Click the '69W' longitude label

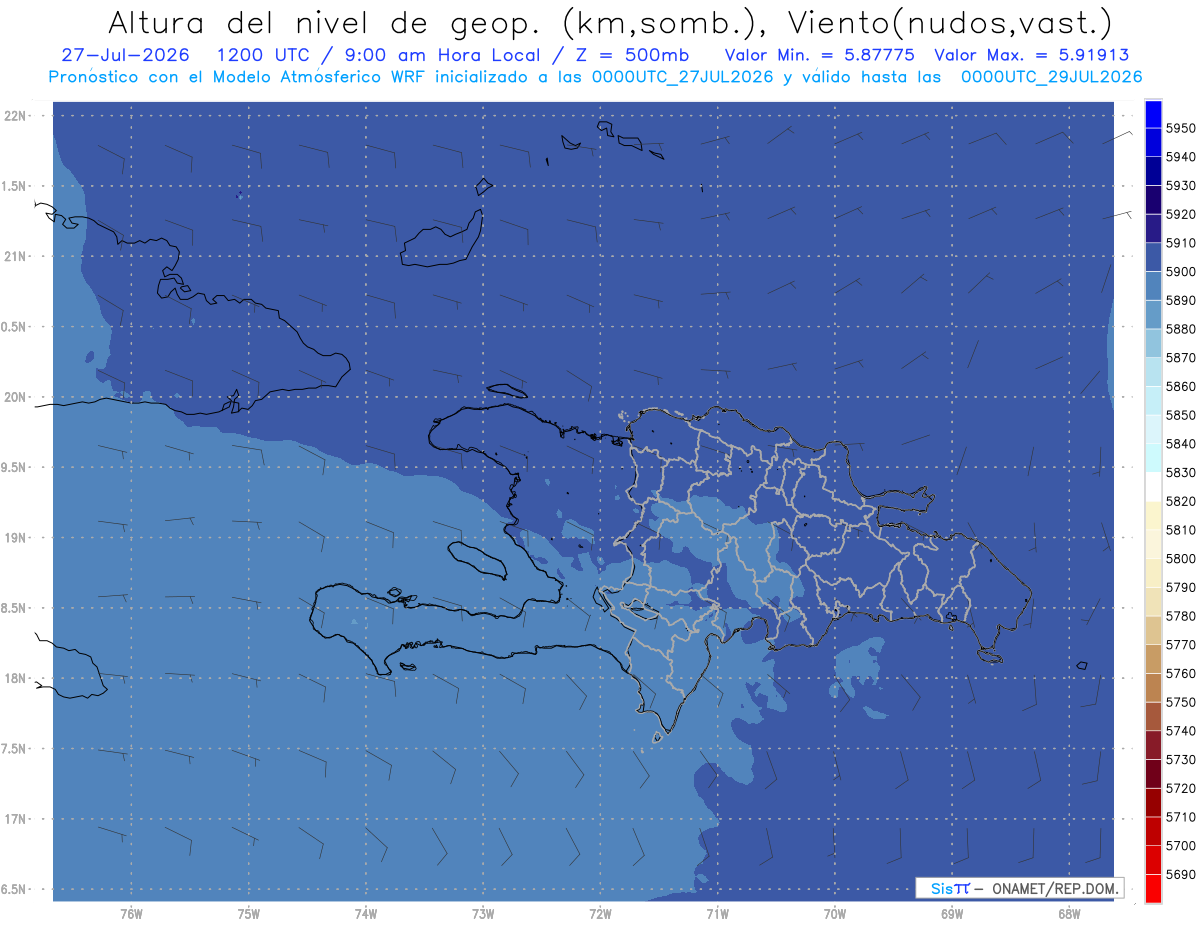(x=952, y=914)
